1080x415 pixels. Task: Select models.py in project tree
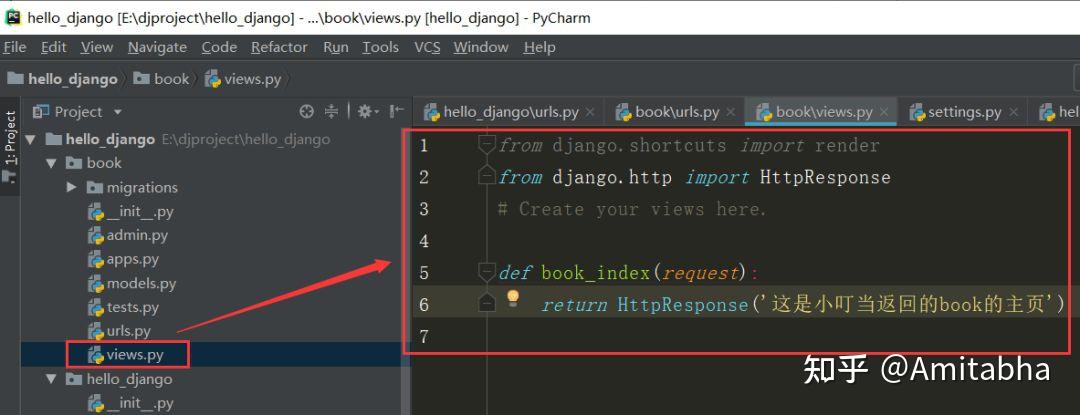click(x=132, y=284)
